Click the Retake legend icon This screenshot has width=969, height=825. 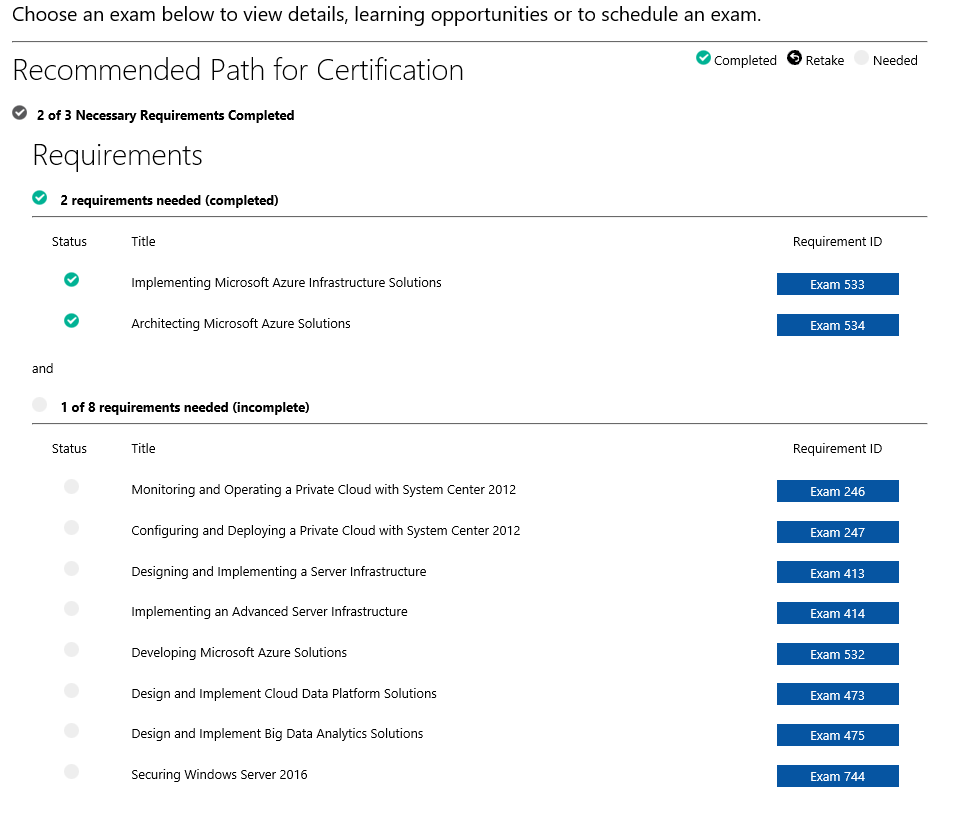[794, 59]
